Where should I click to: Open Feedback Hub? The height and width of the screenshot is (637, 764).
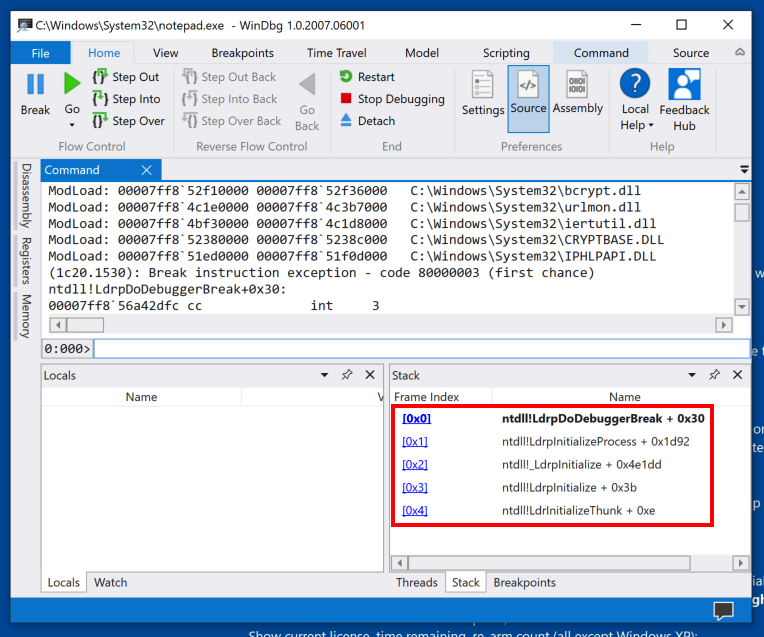pyautogui.click(x=684, y=100)
